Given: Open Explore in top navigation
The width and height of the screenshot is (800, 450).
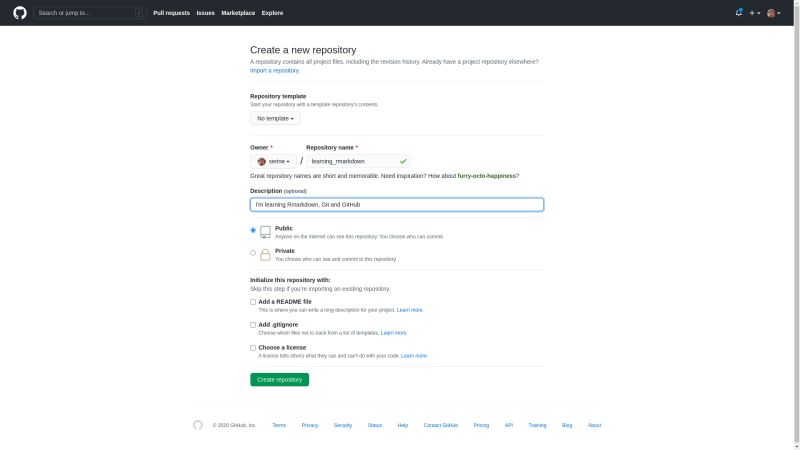Looking at the screenshot, I should coord(272,13).
